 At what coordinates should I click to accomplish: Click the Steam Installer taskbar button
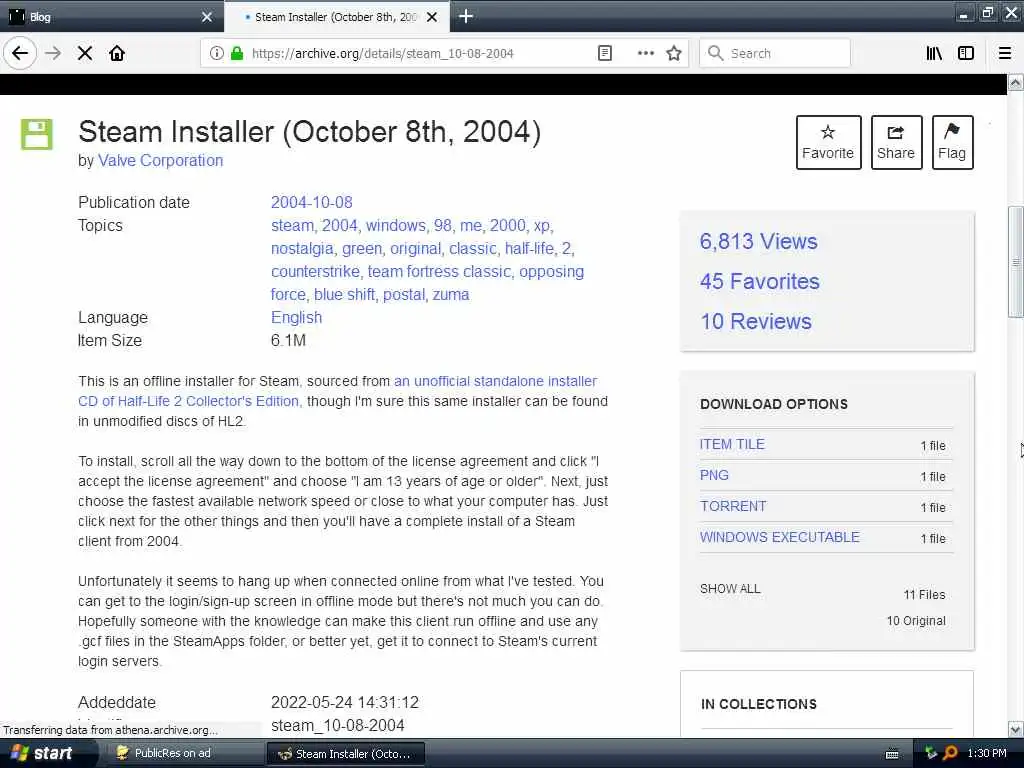click(345, 754)
